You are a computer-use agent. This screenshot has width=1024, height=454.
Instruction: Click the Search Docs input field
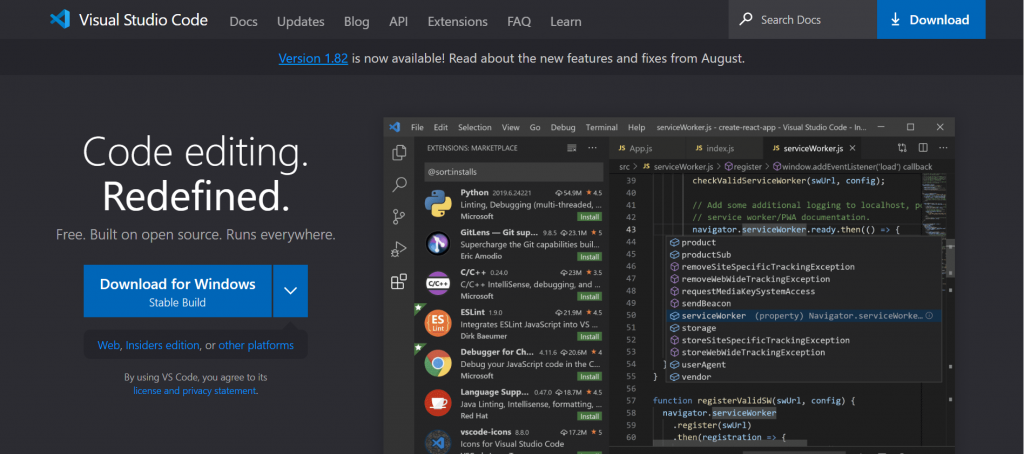(803, 20)
